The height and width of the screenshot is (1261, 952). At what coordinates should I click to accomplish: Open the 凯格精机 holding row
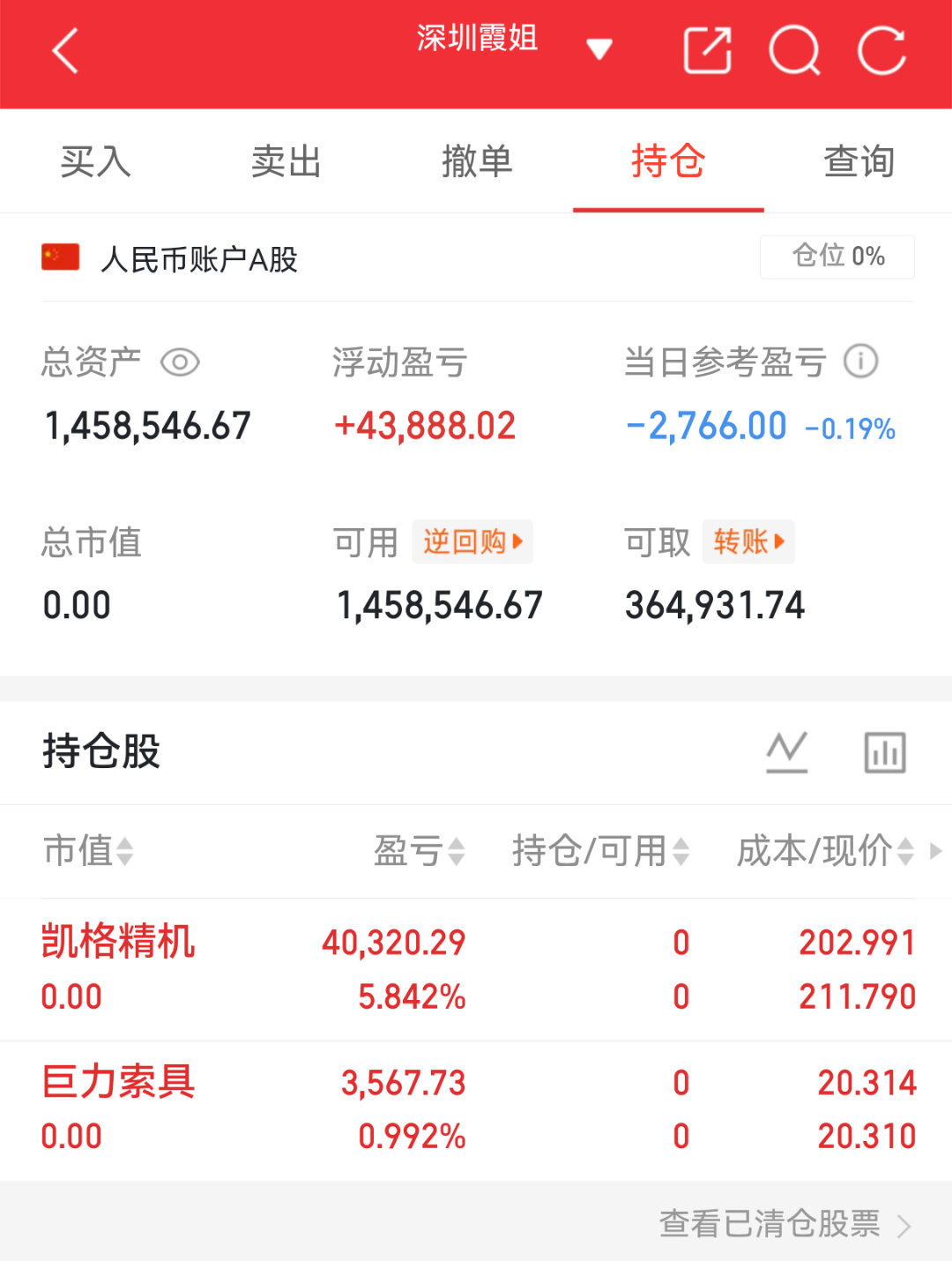tap(476, 969)
